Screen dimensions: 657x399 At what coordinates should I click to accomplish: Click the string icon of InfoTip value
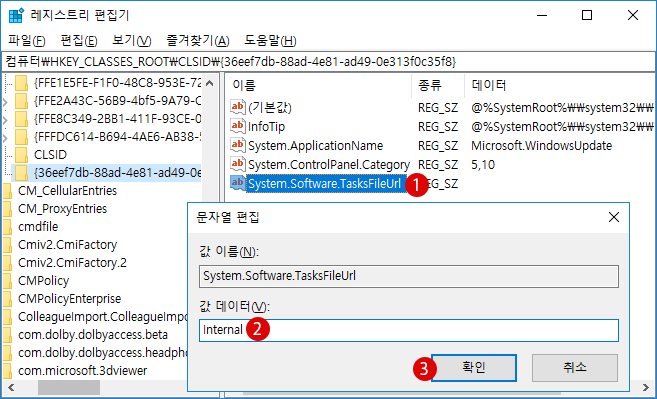point(238,126)
